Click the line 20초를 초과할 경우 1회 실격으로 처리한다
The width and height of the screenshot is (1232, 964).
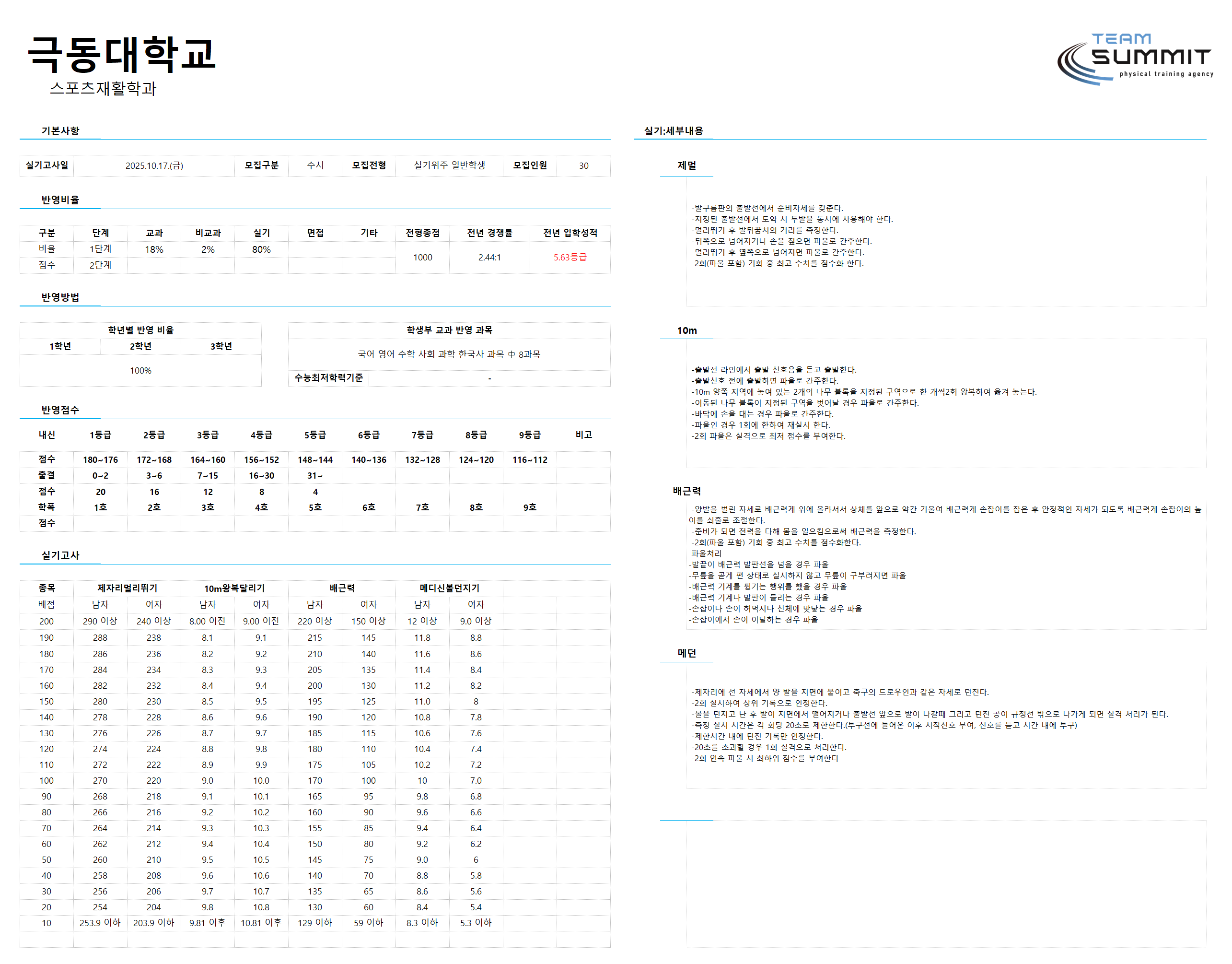tap(769, 747)
